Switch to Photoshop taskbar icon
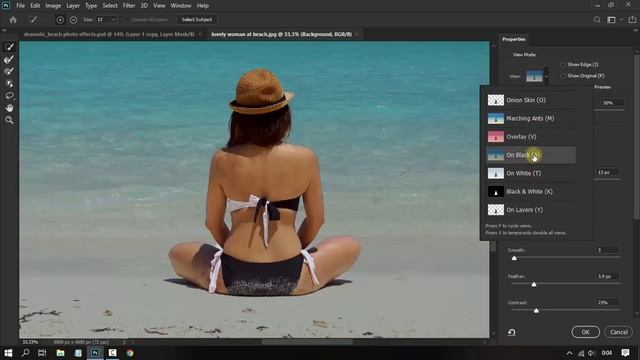The image size is (640, 360). point(95,353)
